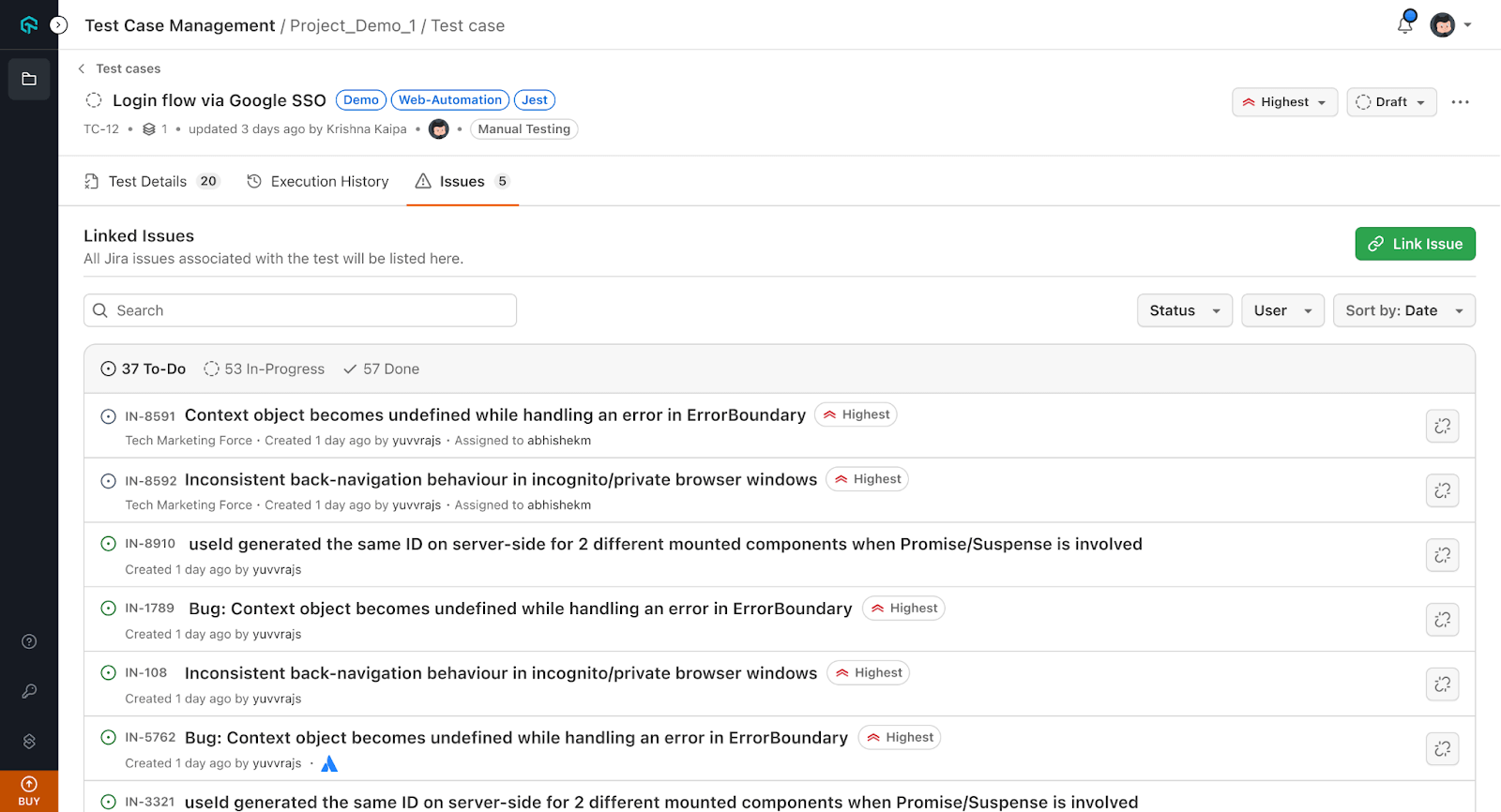Switch to the Test Details tab
The width and height of the screenshot is (1501, 812).
coord(152,181)
